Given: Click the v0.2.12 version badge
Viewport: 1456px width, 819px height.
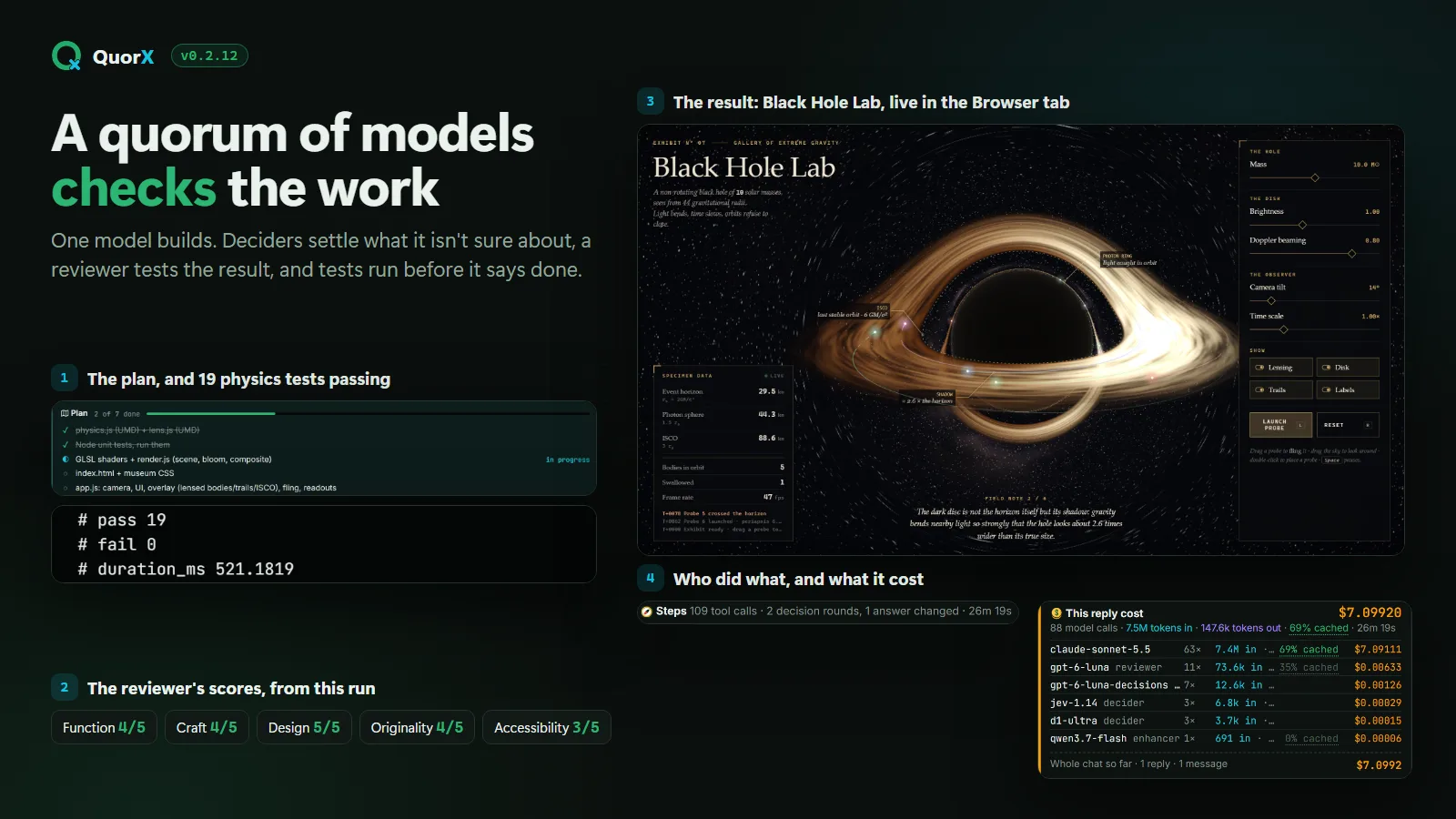Looking at the screenshot, I should [x=209, y=56].
